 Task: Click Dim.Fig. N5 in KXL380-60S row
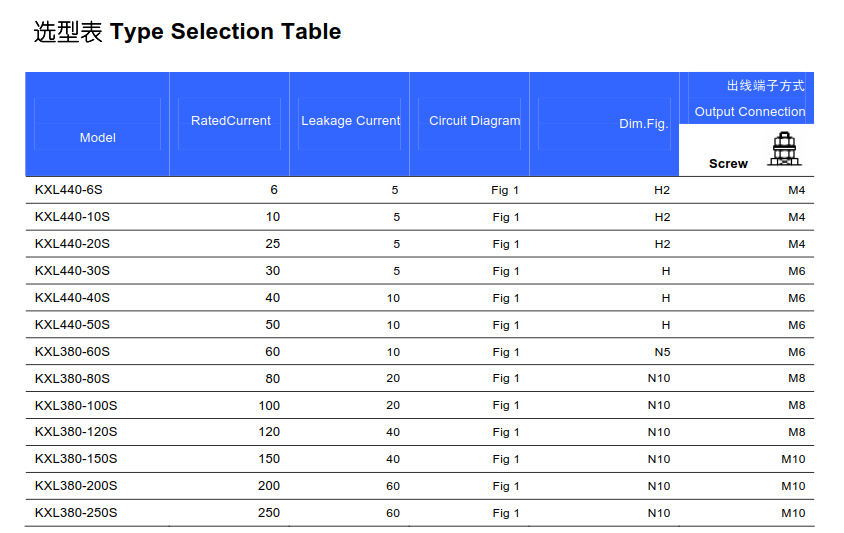point(663,352)
